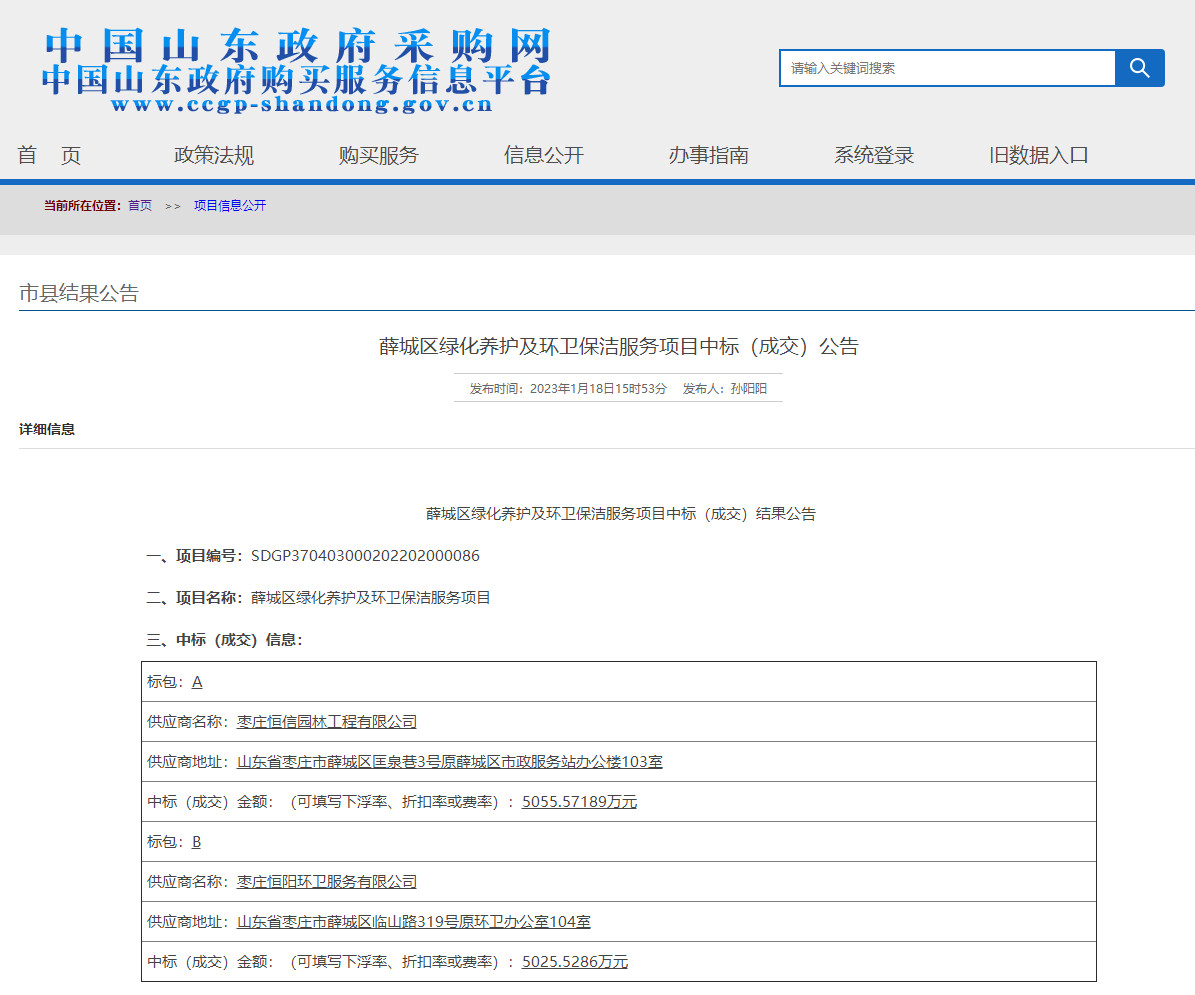
Task: Click the 中国山东政府采购网 site logo
Action: 297,46
